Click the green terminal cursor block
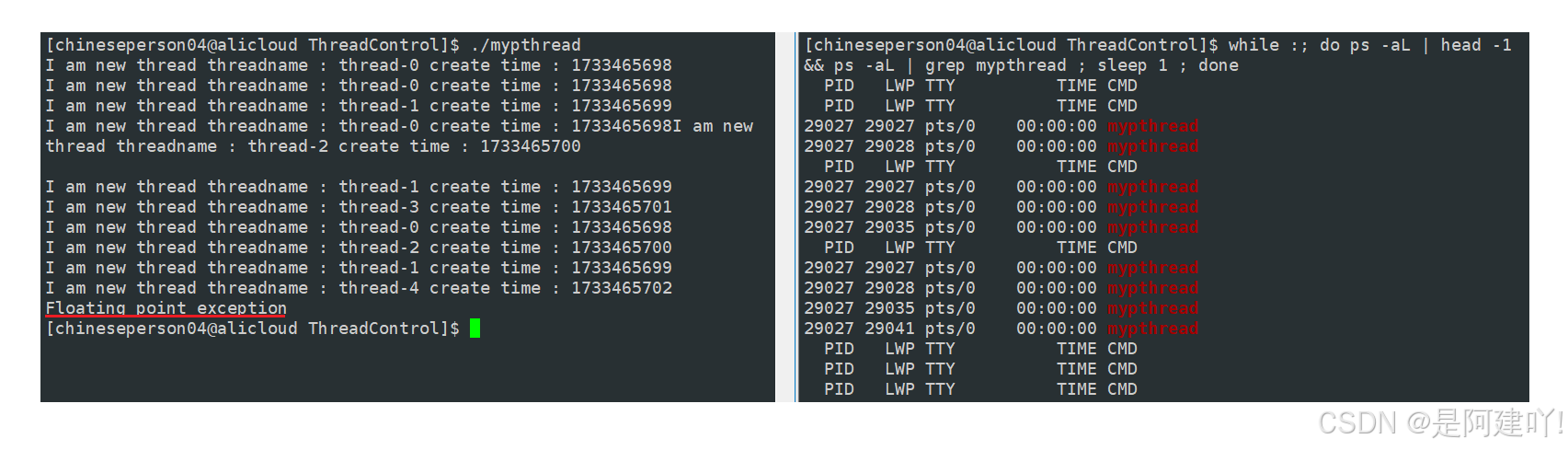 click(475, 329)
